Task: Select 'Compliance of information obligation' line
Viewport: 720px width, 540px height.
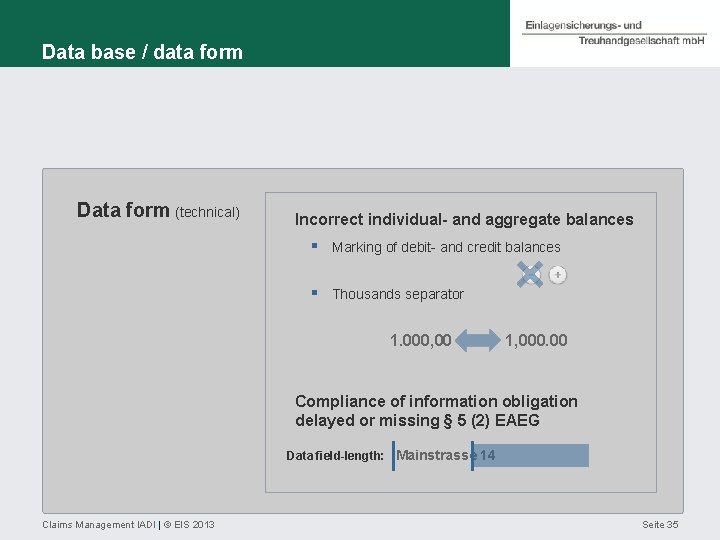Action: click(x=436, y=401)
